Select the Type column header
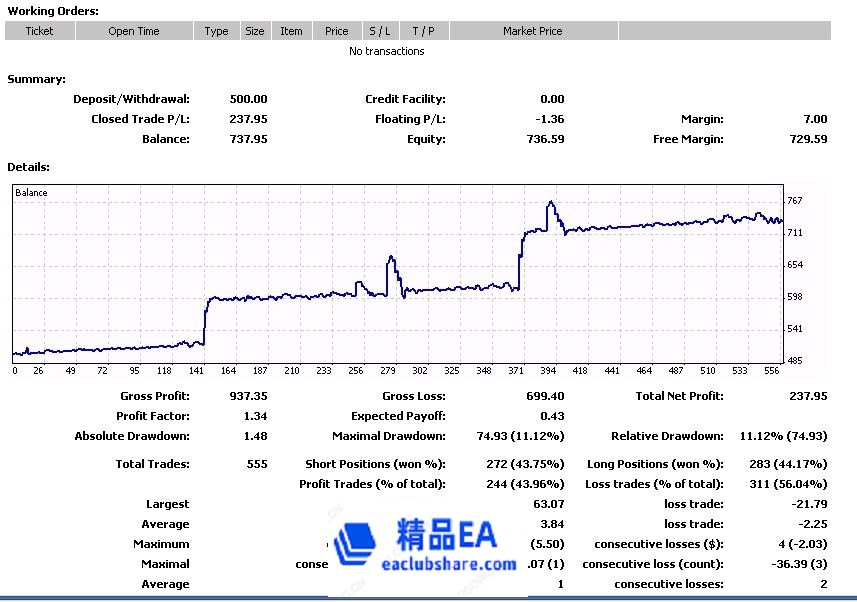Viewport: 857px width, 602px height. point(216,31)
